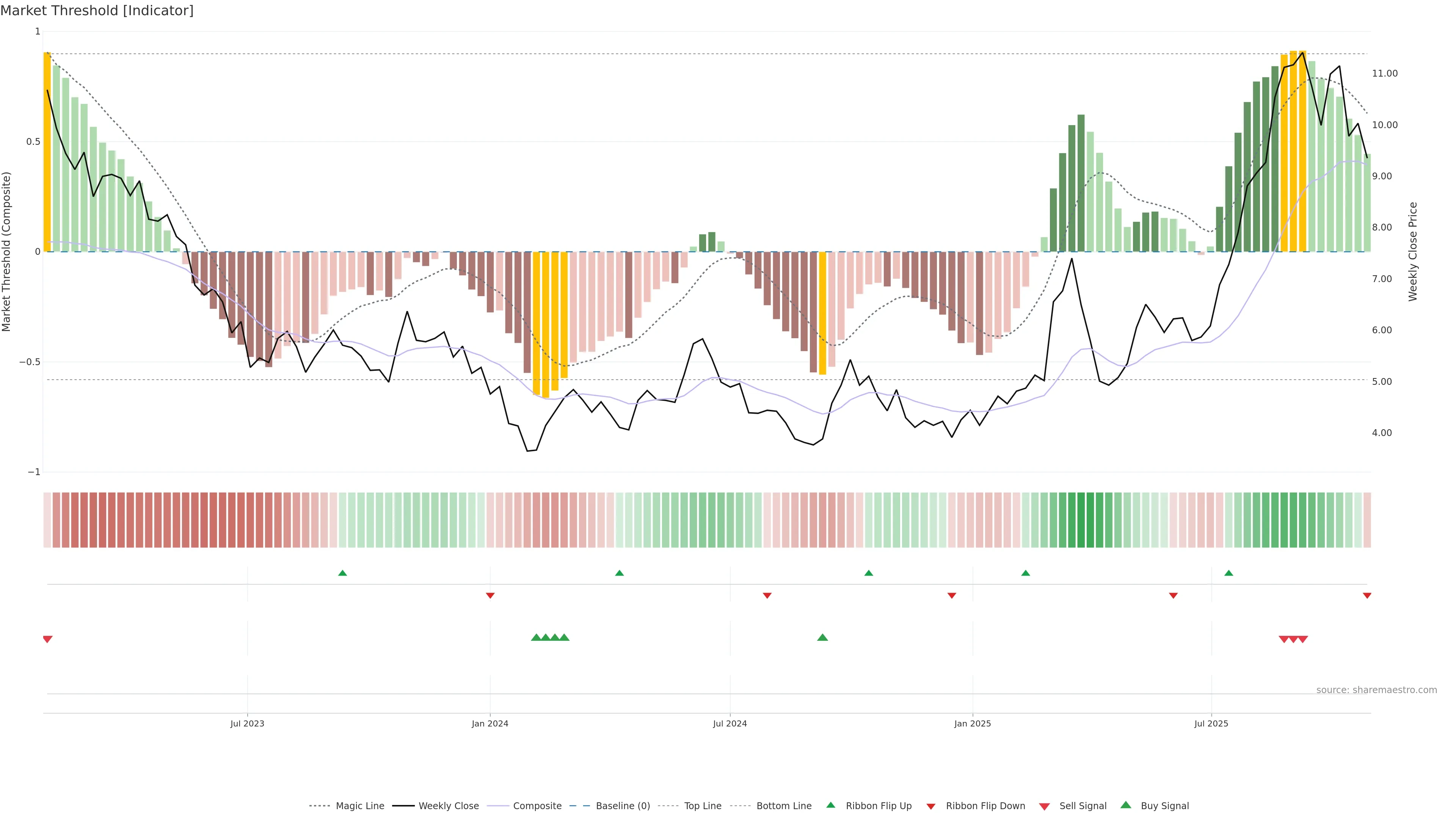This screenshot has height=819, width=1456.
Task: Click the rightmost red Ribbon Flip Down marker
Action: (x=1367, y=596)
